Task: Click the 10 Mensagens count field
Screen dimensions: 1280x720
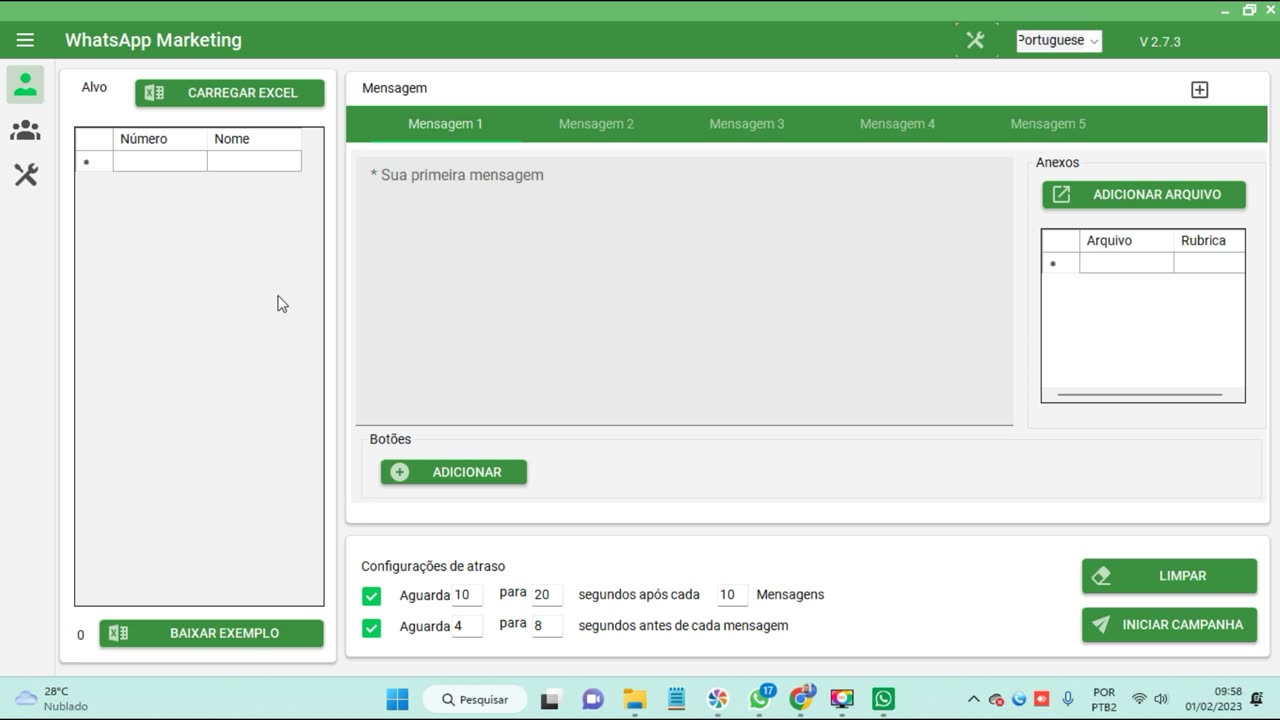Action: [732, 595]
